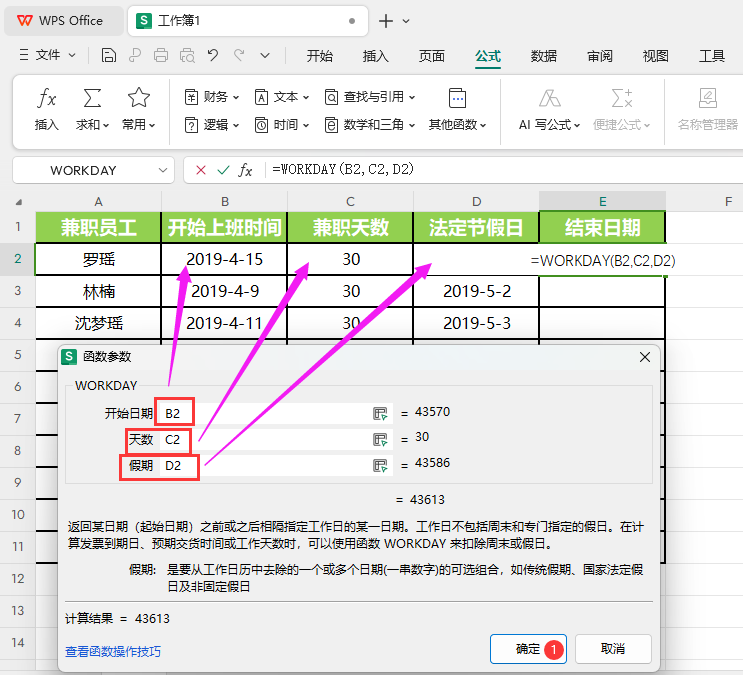The height and width of the screenshot is (675, 743).
Task: Switch to the 开始 ribbon tab
Action: 319,56
